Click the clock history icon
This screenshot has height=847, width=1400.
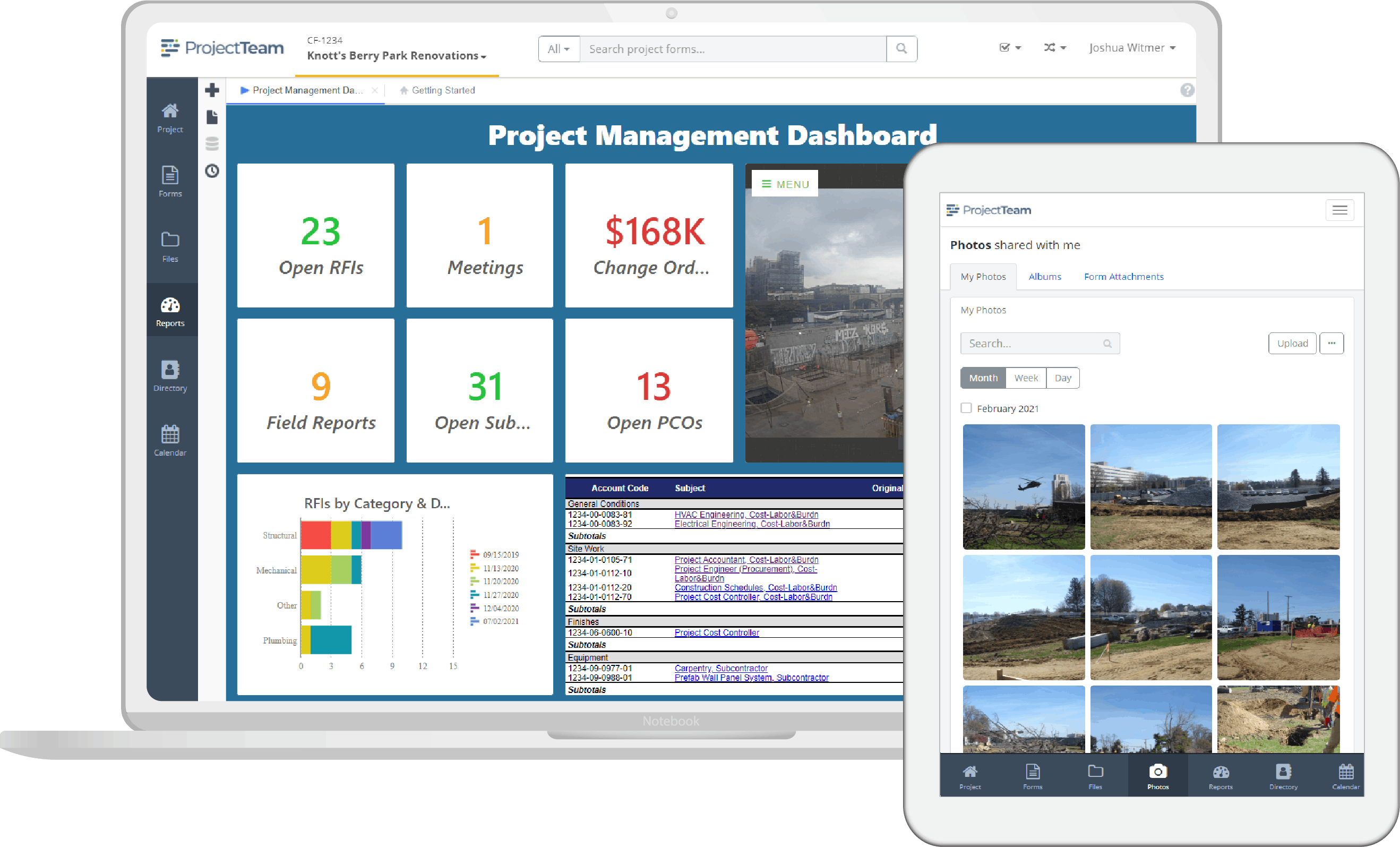212,171
